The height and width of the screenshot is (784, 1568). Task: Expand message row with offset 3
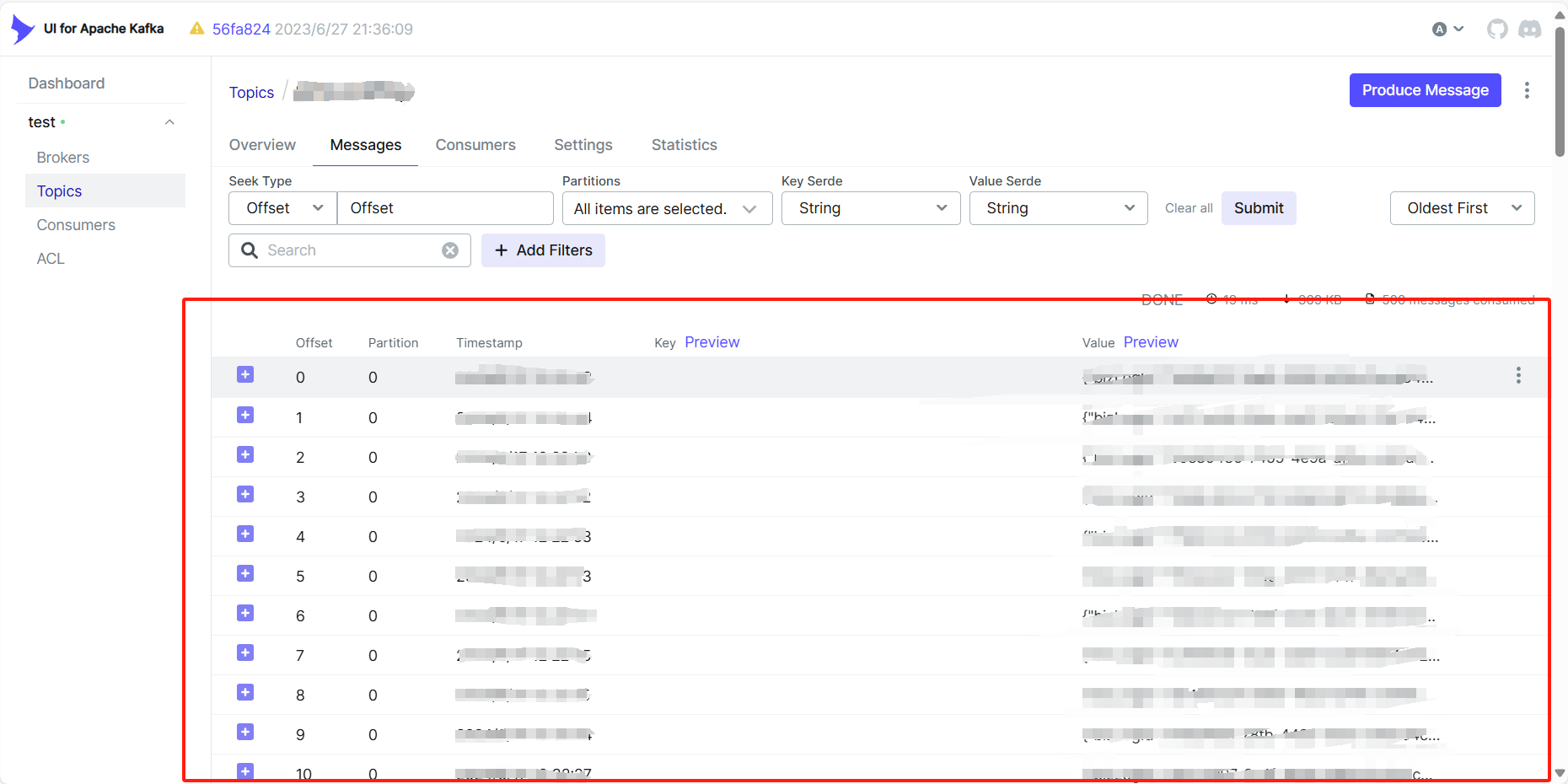click(245, 494)
